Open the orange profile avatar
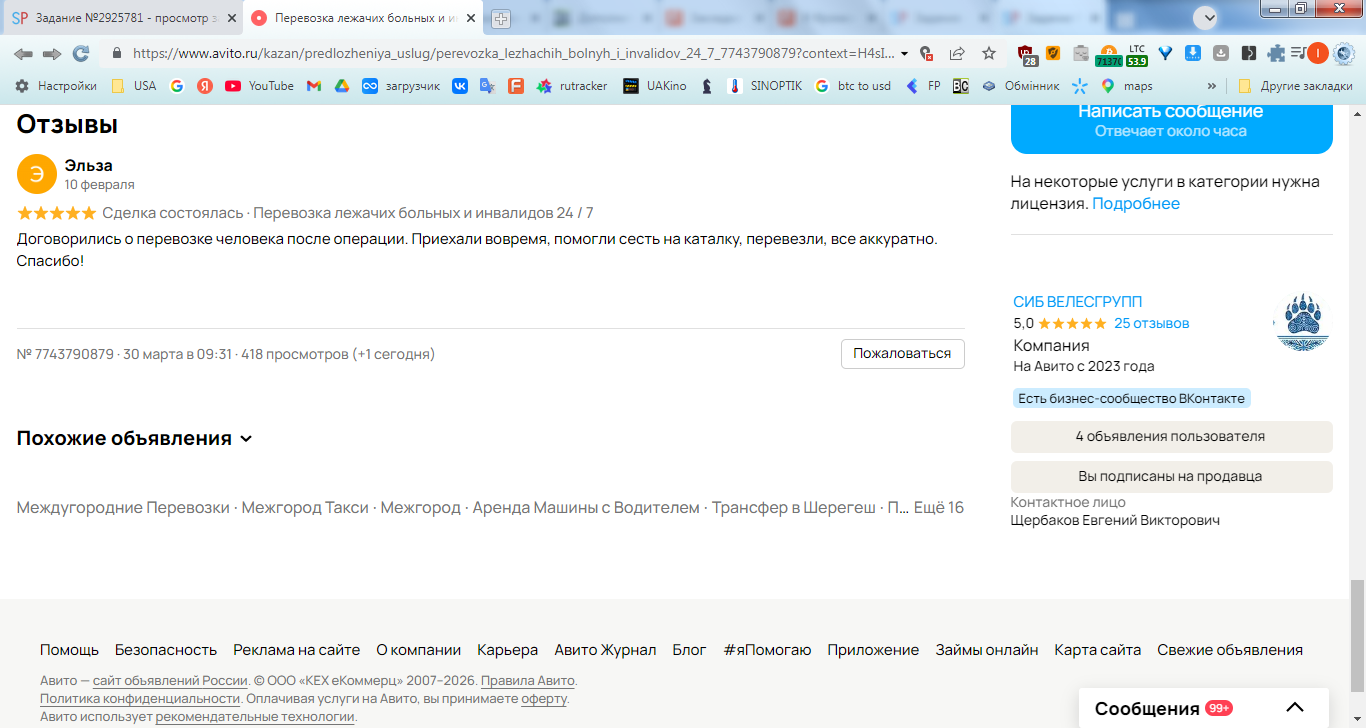 tap(1318, 53)
